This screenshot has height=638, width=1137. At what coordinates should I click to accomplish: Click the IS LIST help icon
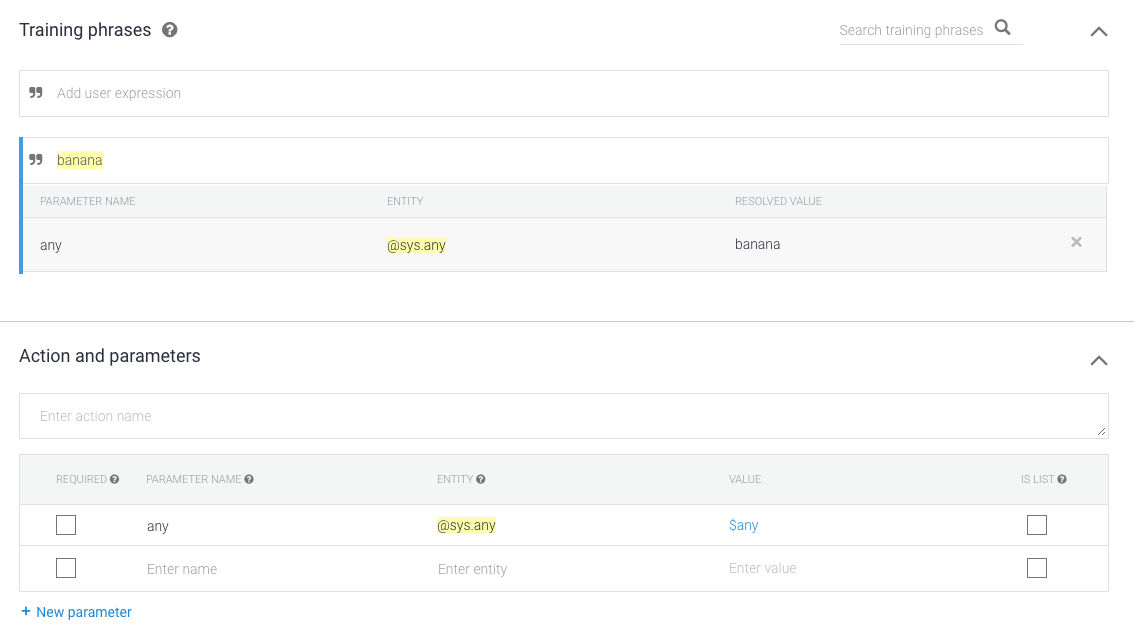(x=1062, y=479)
